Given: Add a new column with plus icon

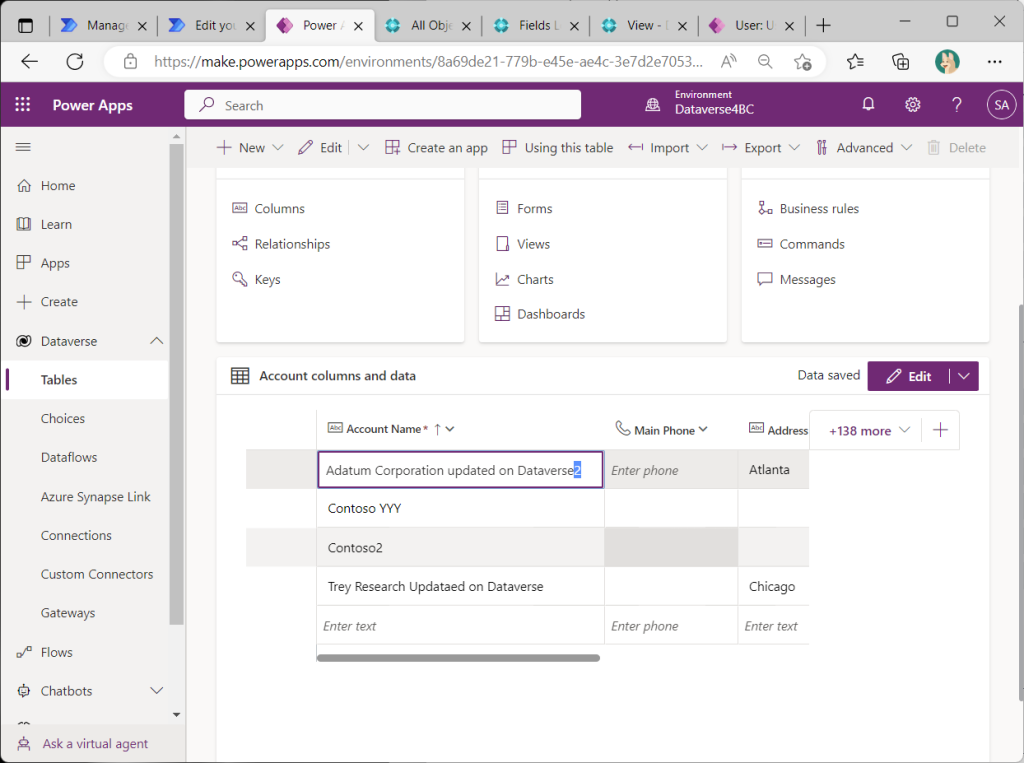Looking at the screenshot, I should tap(940, 430).
